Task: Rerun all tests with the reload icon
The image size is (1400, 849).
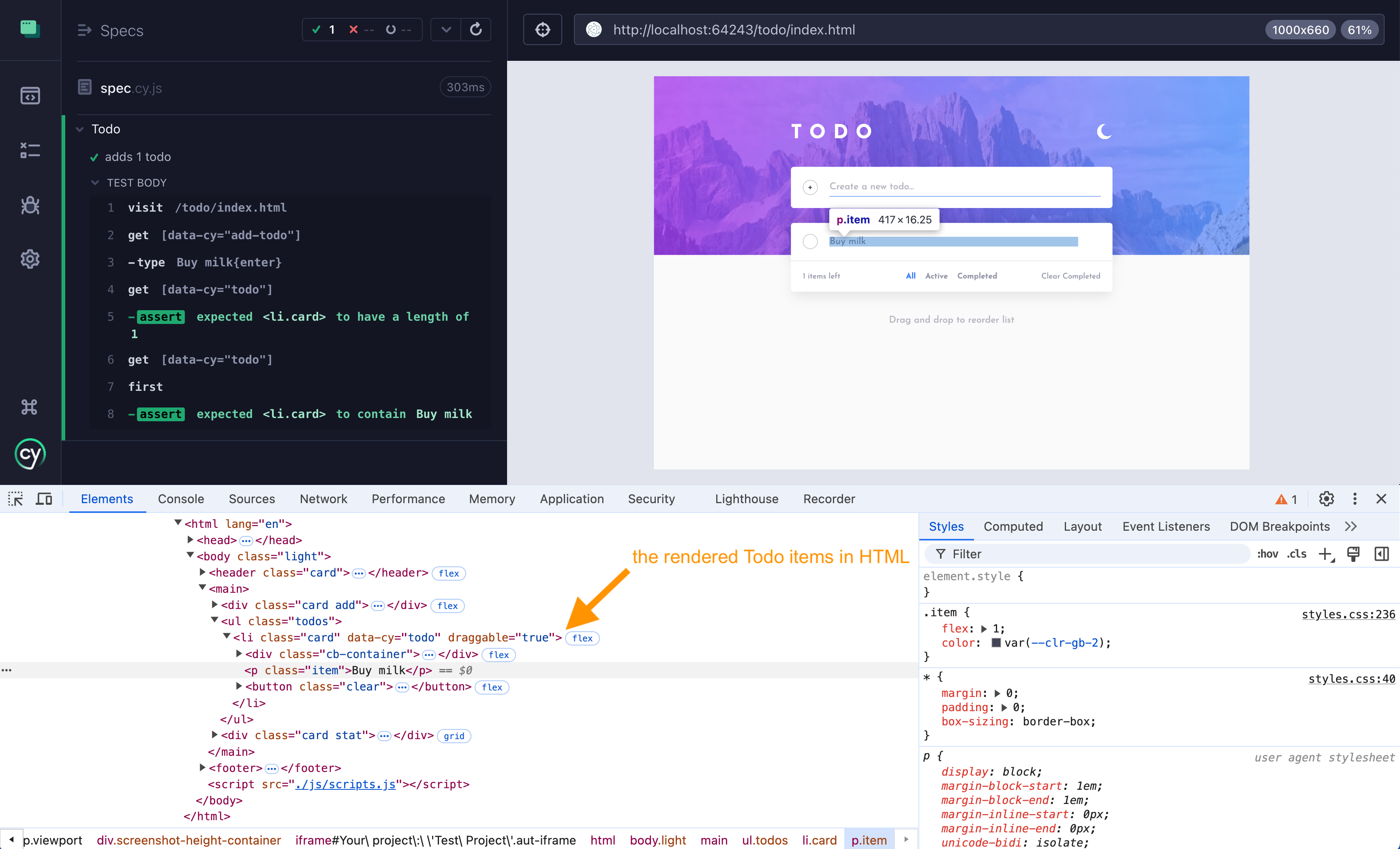Action: point(475,30)
